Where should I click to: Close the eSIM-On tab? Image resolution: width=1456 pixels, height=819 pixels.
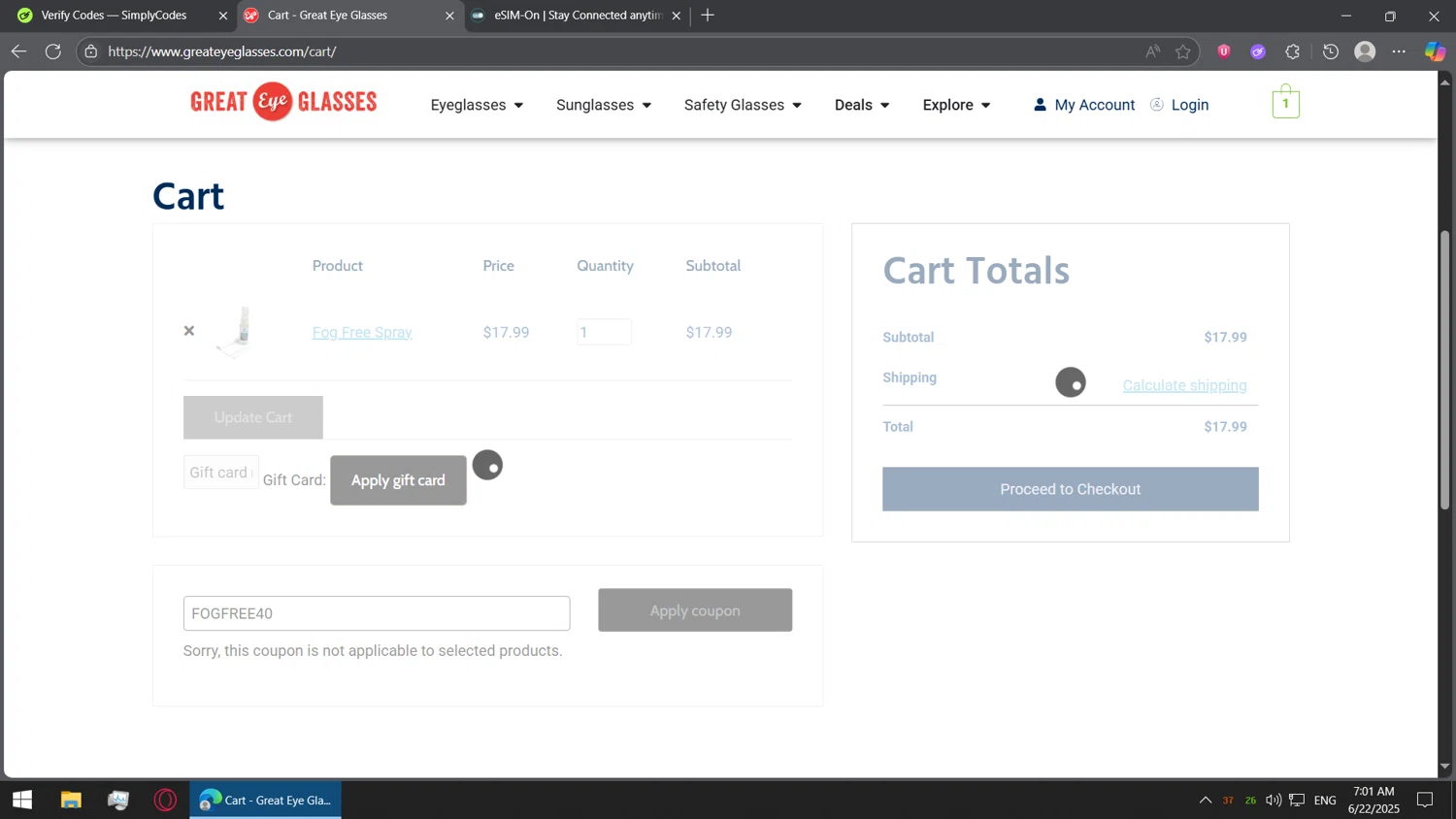(x=677, y=16)
